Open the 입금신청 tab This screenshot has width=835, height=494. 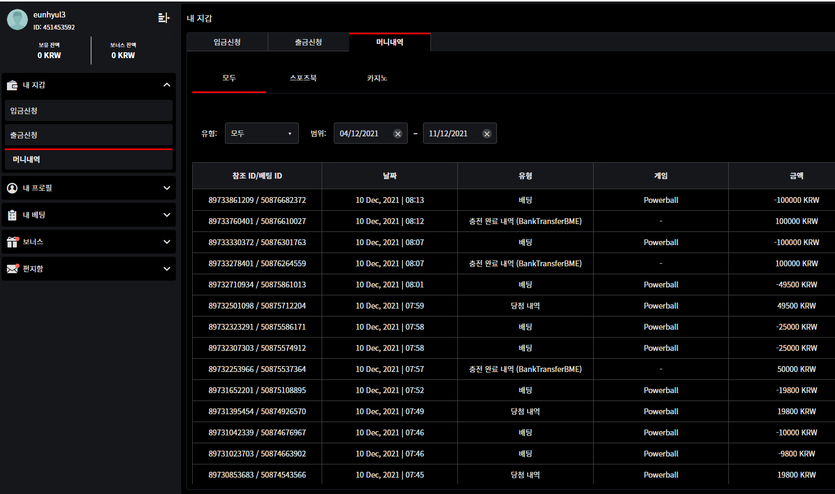point(227,42)
